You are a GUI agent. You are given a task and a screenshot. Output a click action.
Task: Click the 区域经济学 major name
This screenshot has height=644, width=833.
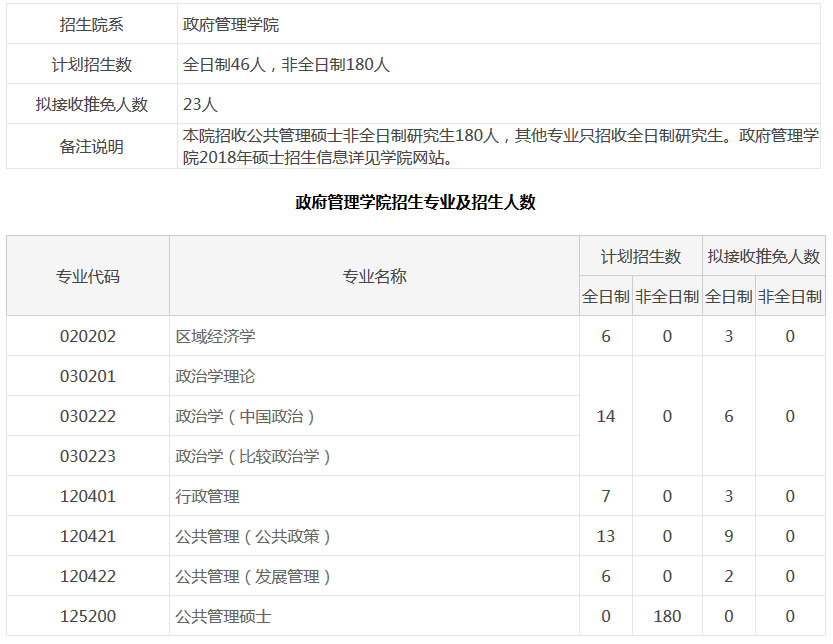coord(215,336)
